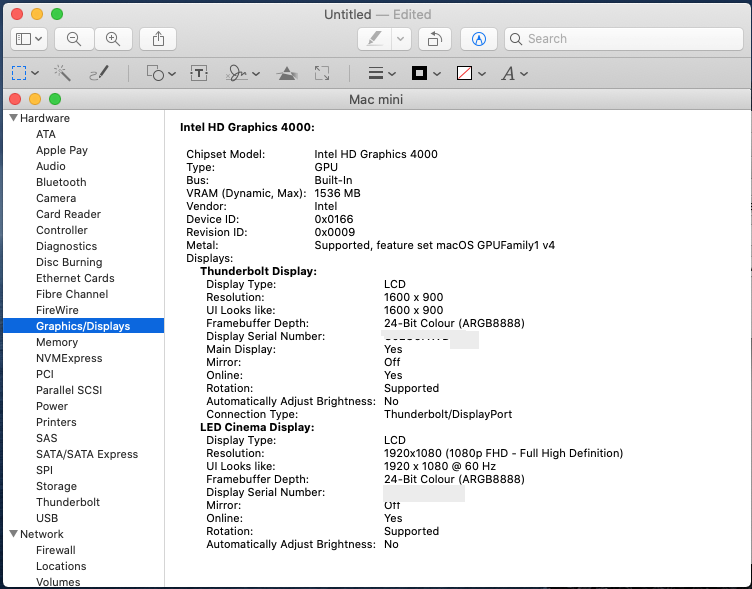Open the Share menu icon
This screenshot has height=589, width=752.
158,39
